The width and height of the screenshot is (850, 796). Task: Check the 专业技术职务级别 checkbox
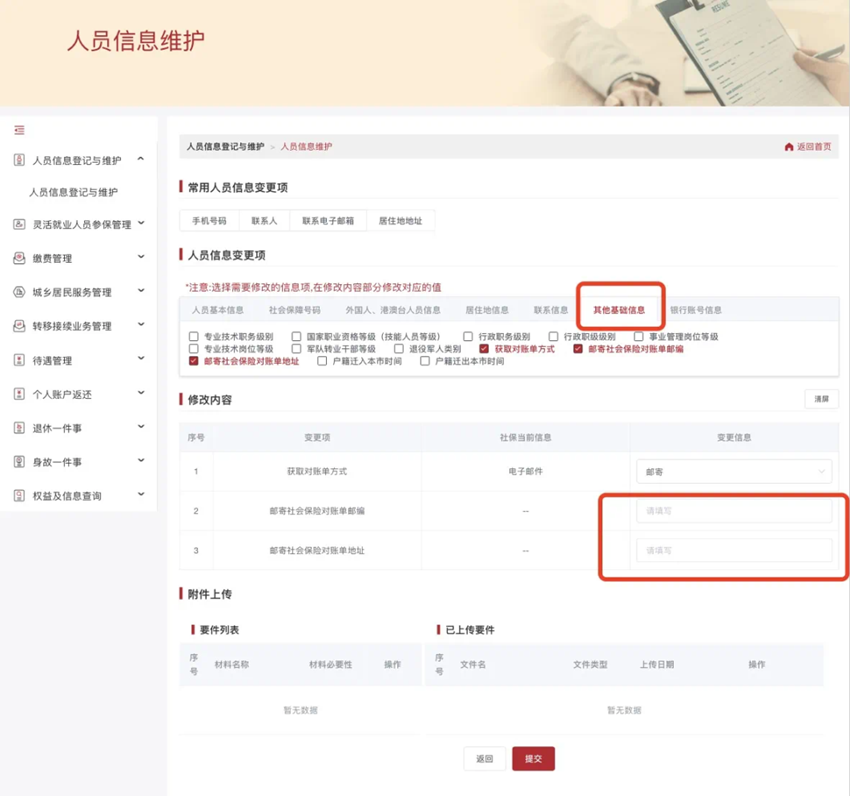[x=194, y=337]
